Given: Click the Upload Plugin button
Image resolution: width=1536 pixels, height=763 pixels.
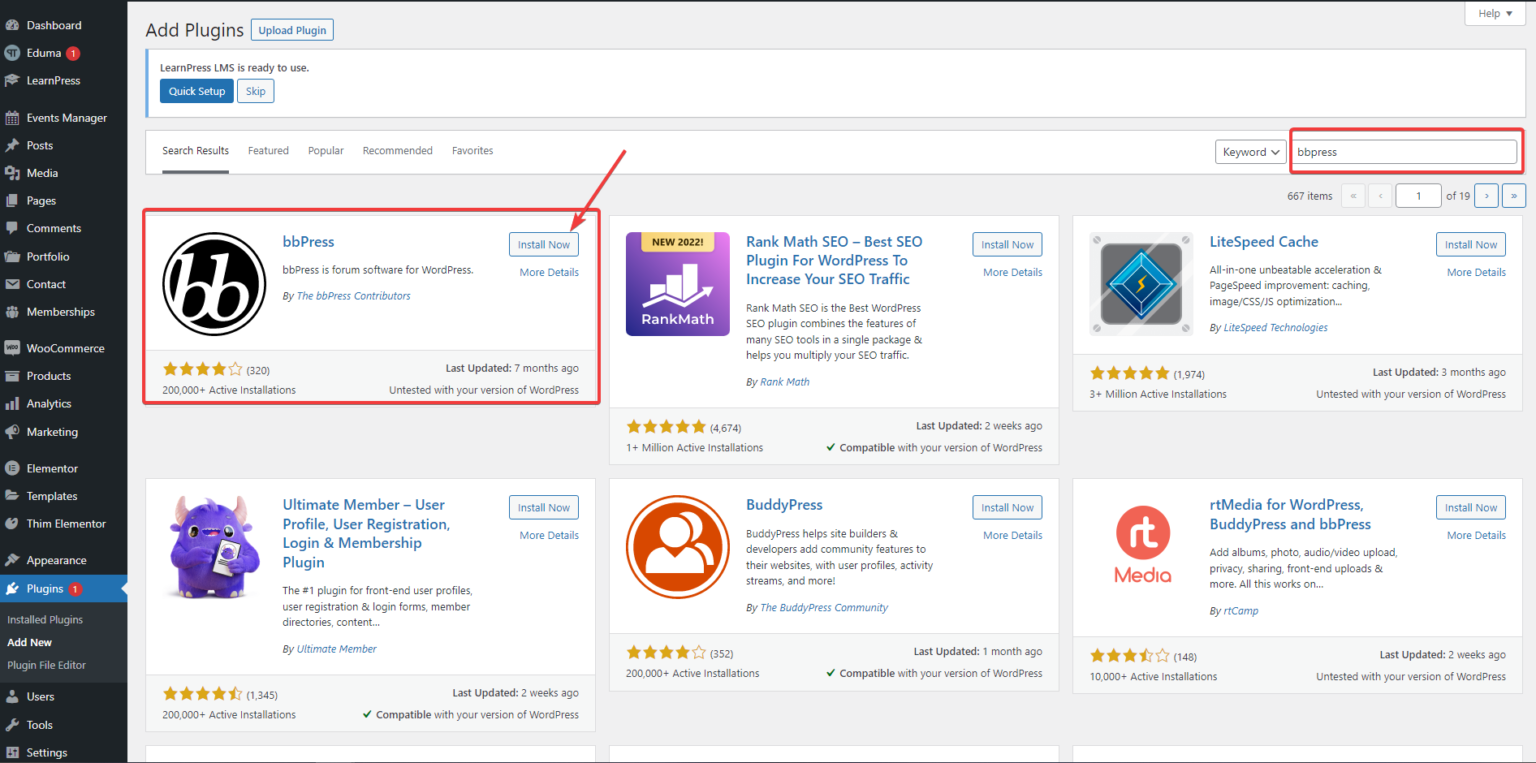Looking at the screenshot, I should coord(292,30).
